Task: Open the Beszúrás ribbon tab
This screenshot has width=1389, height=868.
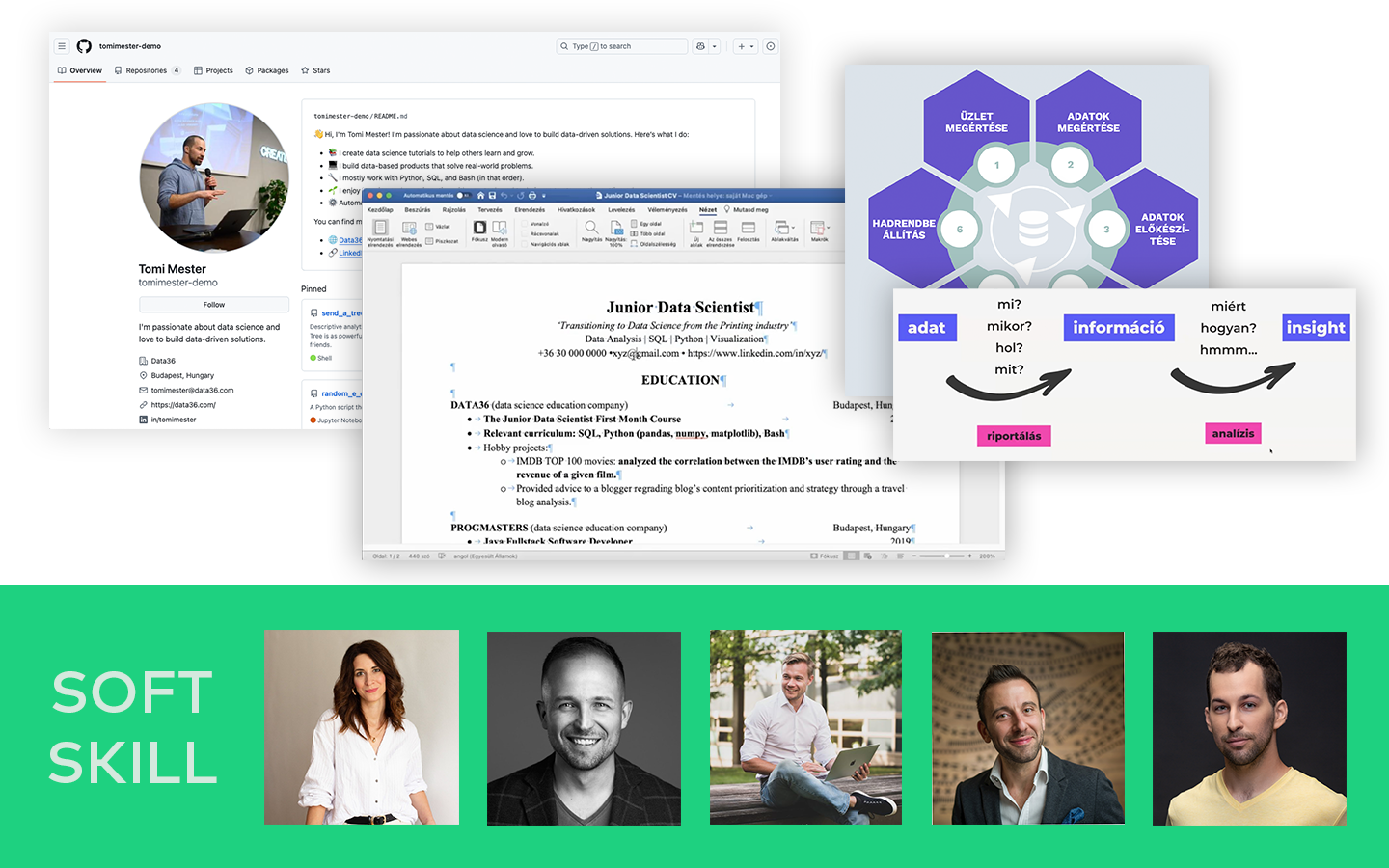Action: click(417, 209)
